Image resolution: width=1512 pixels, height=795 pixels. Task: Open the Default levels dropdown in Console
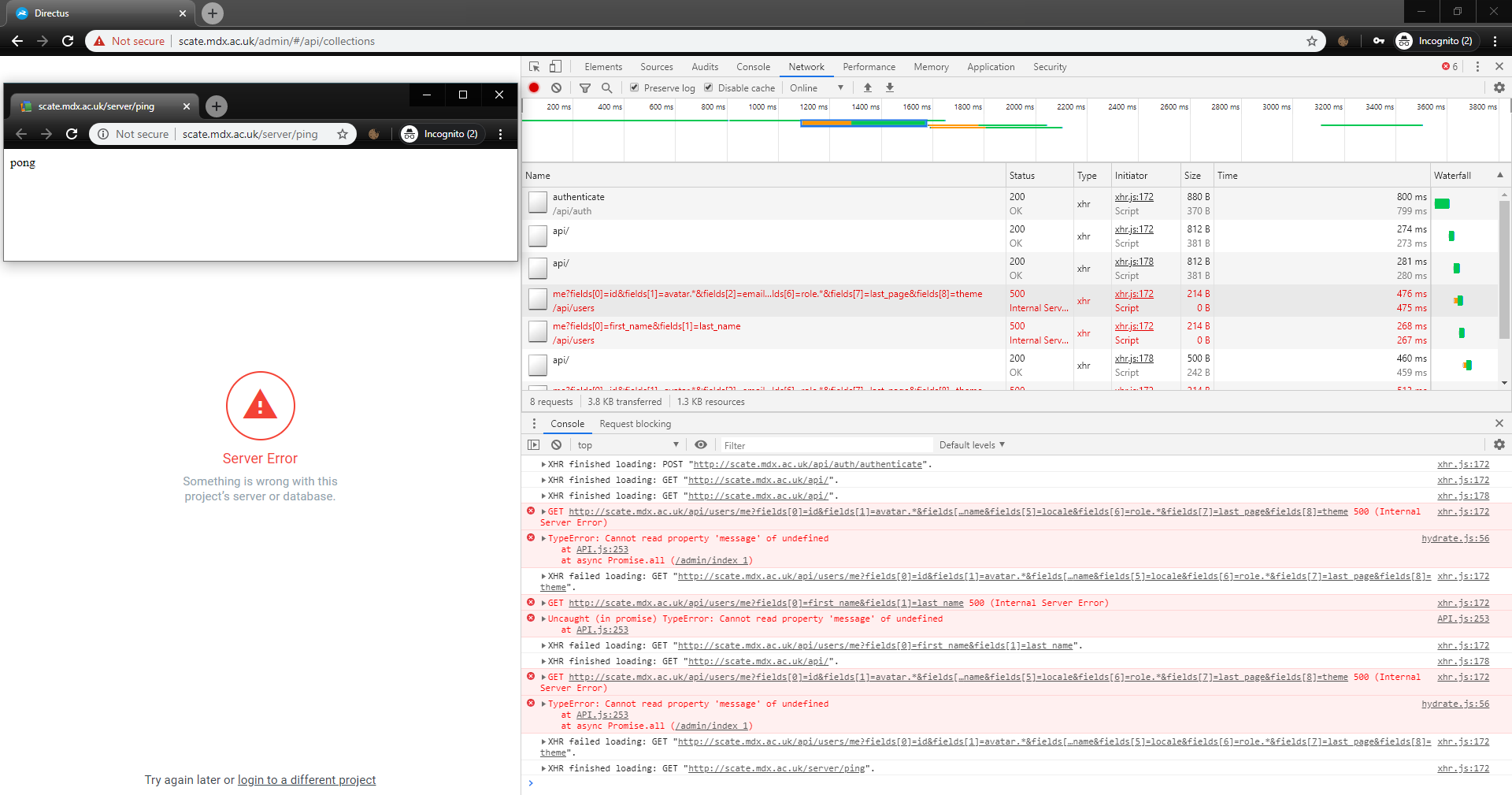(x=971, y=444)
